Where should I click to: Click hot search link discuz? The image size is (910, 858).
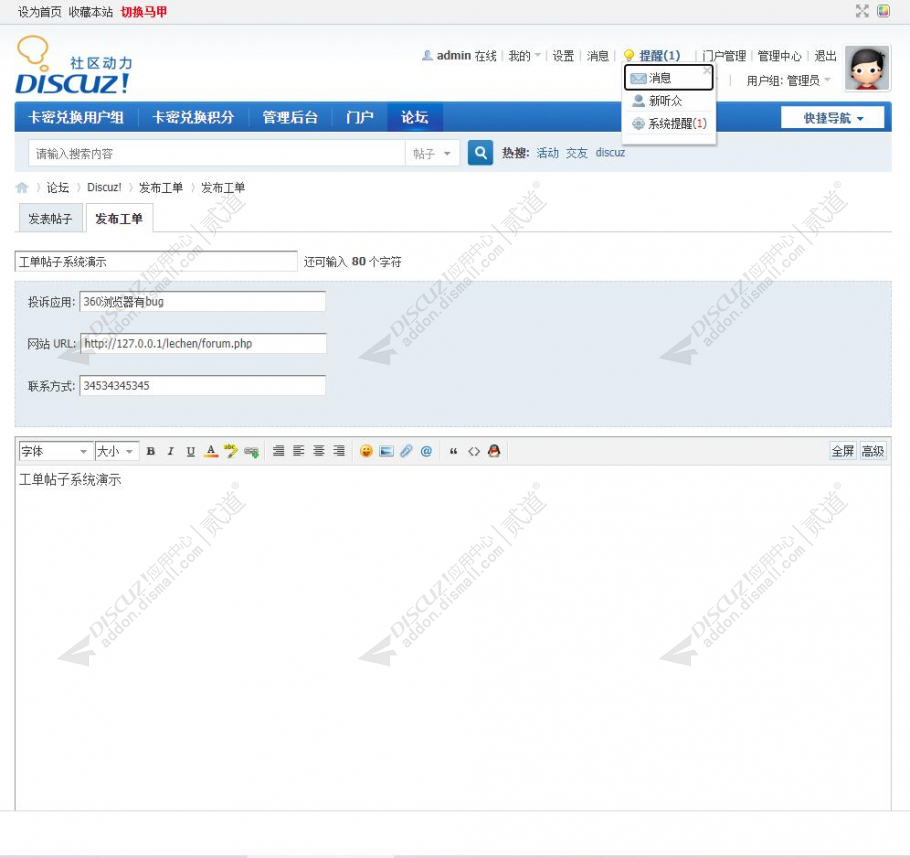610,153
